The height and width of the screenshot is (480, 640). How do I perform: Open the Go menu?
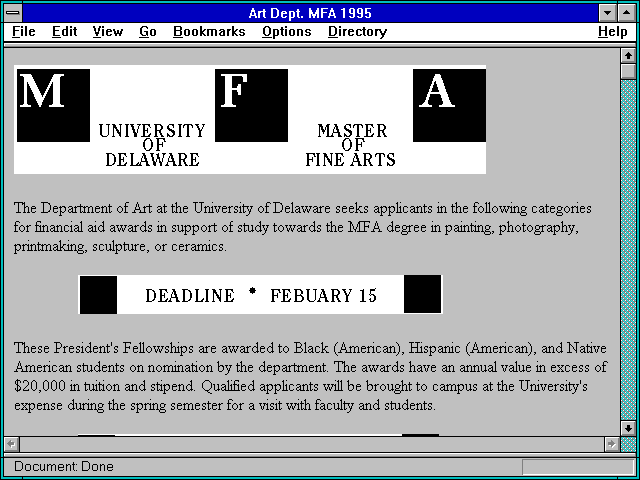(x=148, y=31)
